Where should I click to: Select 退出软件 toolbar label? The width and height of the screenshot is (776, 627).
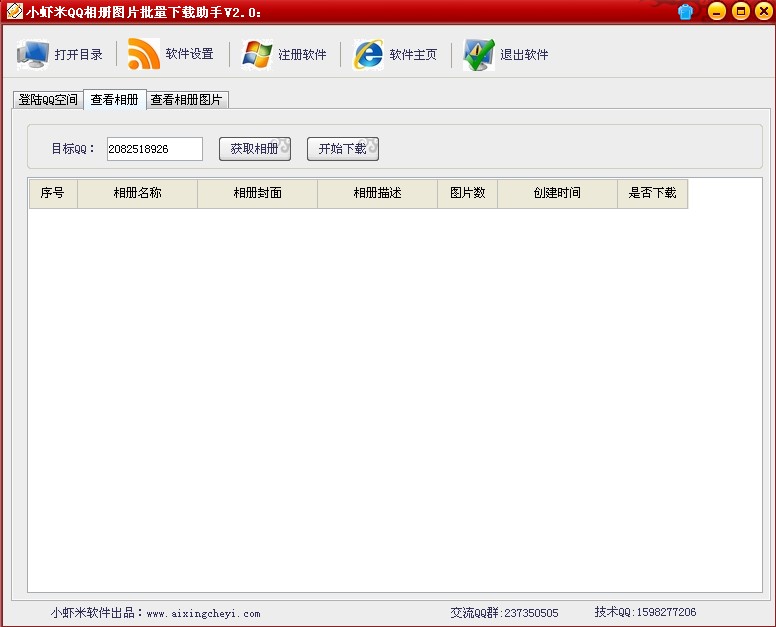pos(524,54)
